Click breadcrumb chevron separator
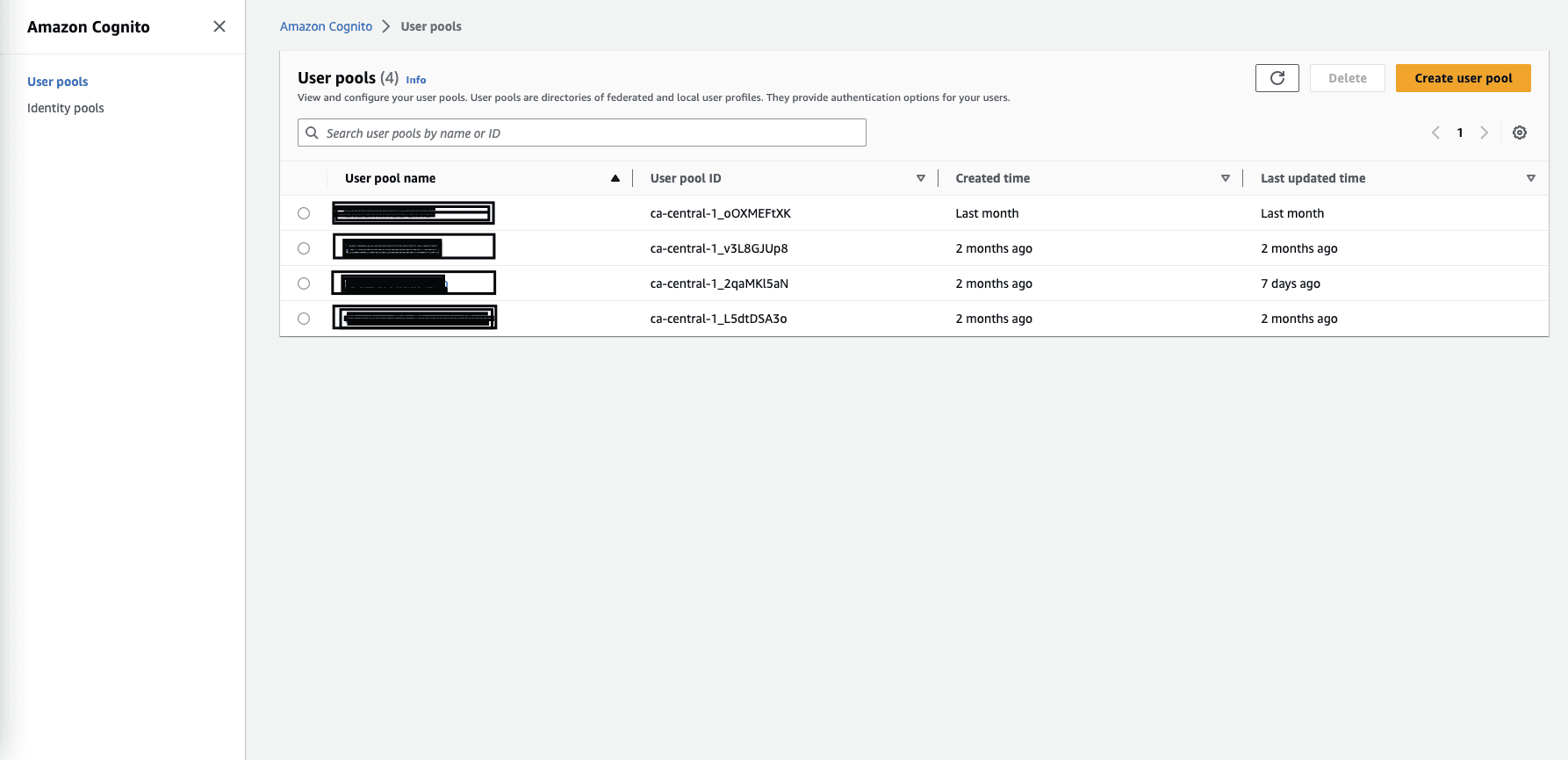 tap(386, 26)
